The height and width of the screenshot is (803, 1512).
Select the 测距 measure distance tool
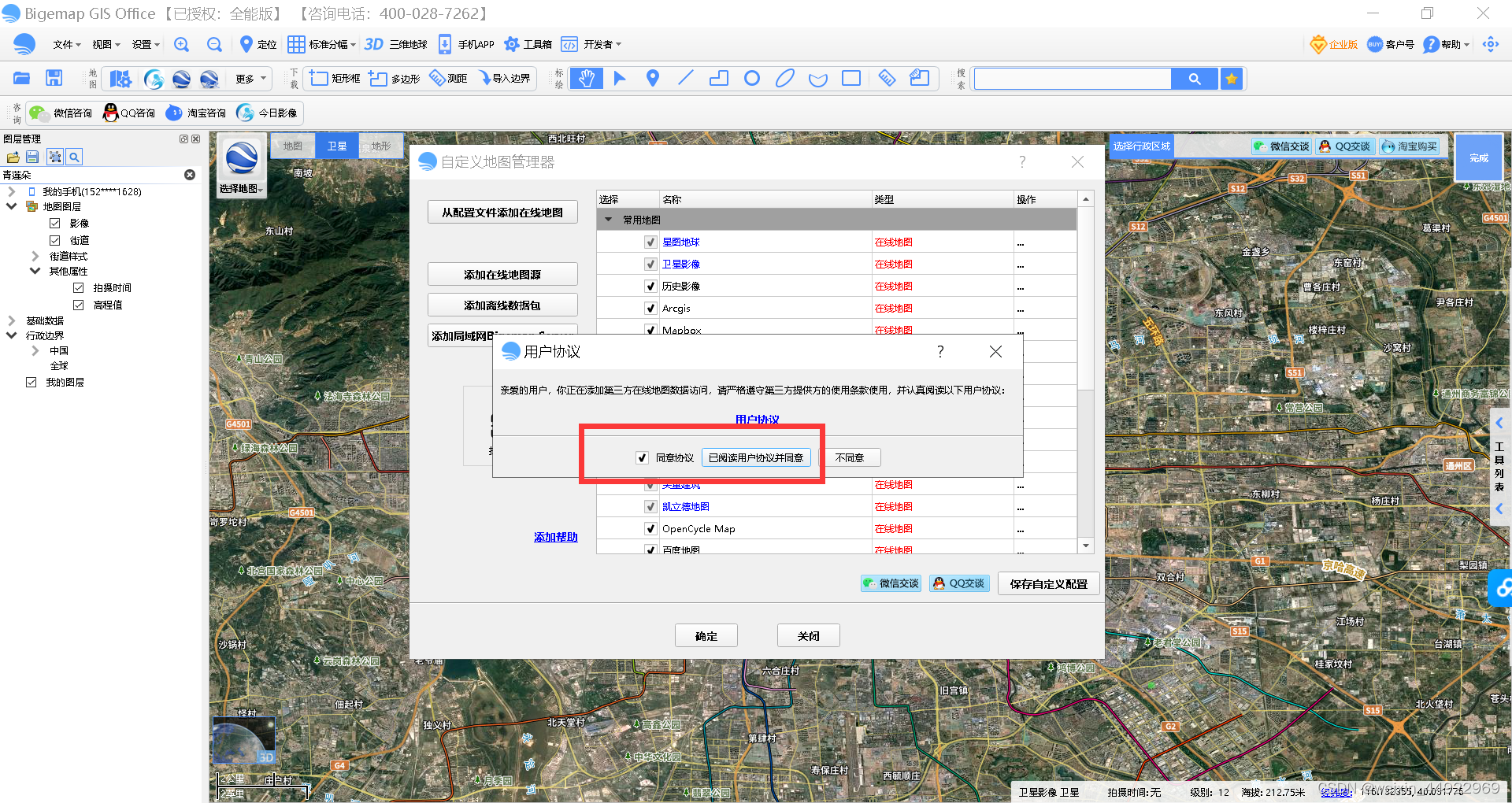coord(448,78)
